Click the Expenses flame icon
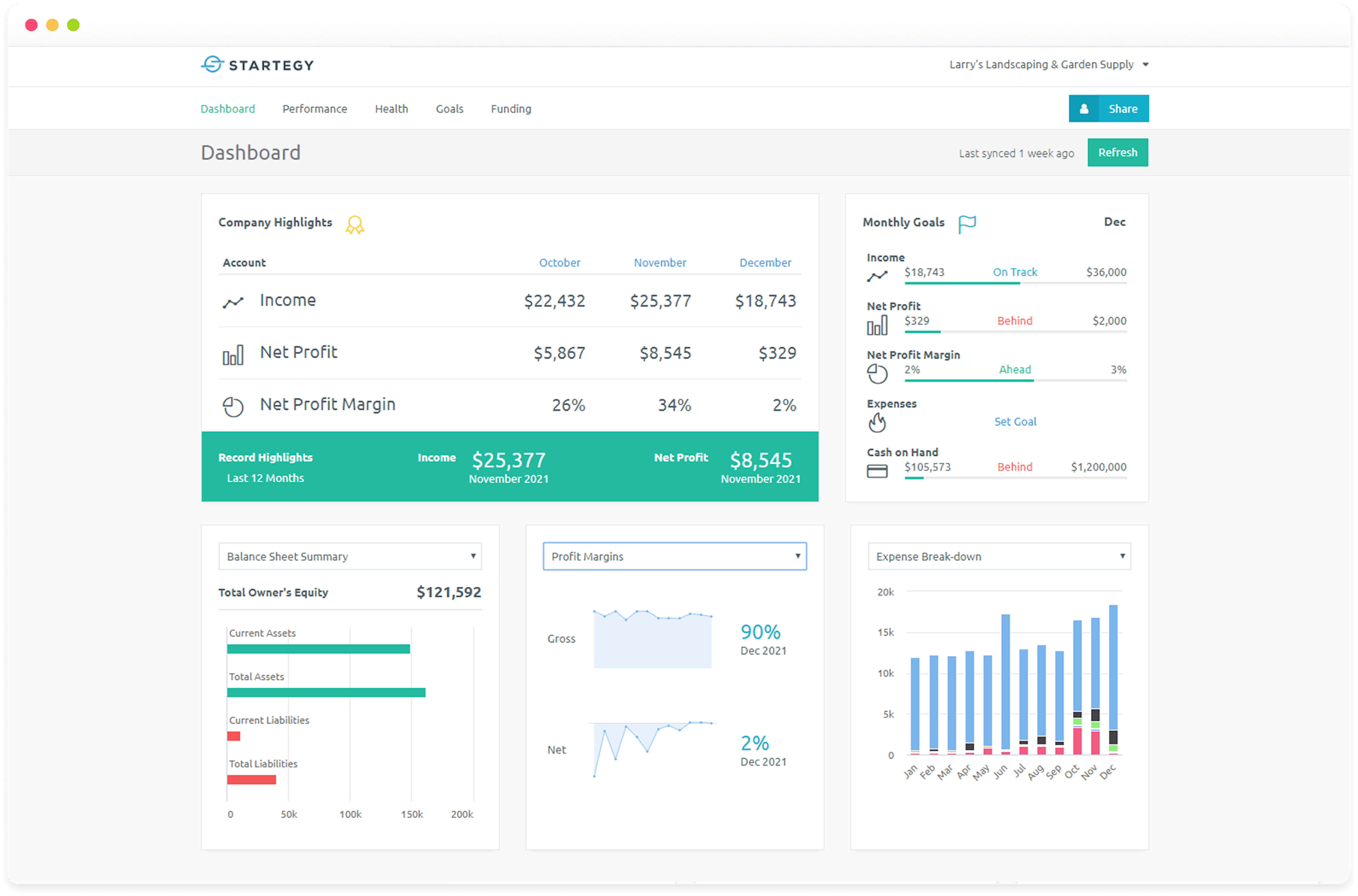Viewport: 1358px width, 896px height. (x=877, y=423)
